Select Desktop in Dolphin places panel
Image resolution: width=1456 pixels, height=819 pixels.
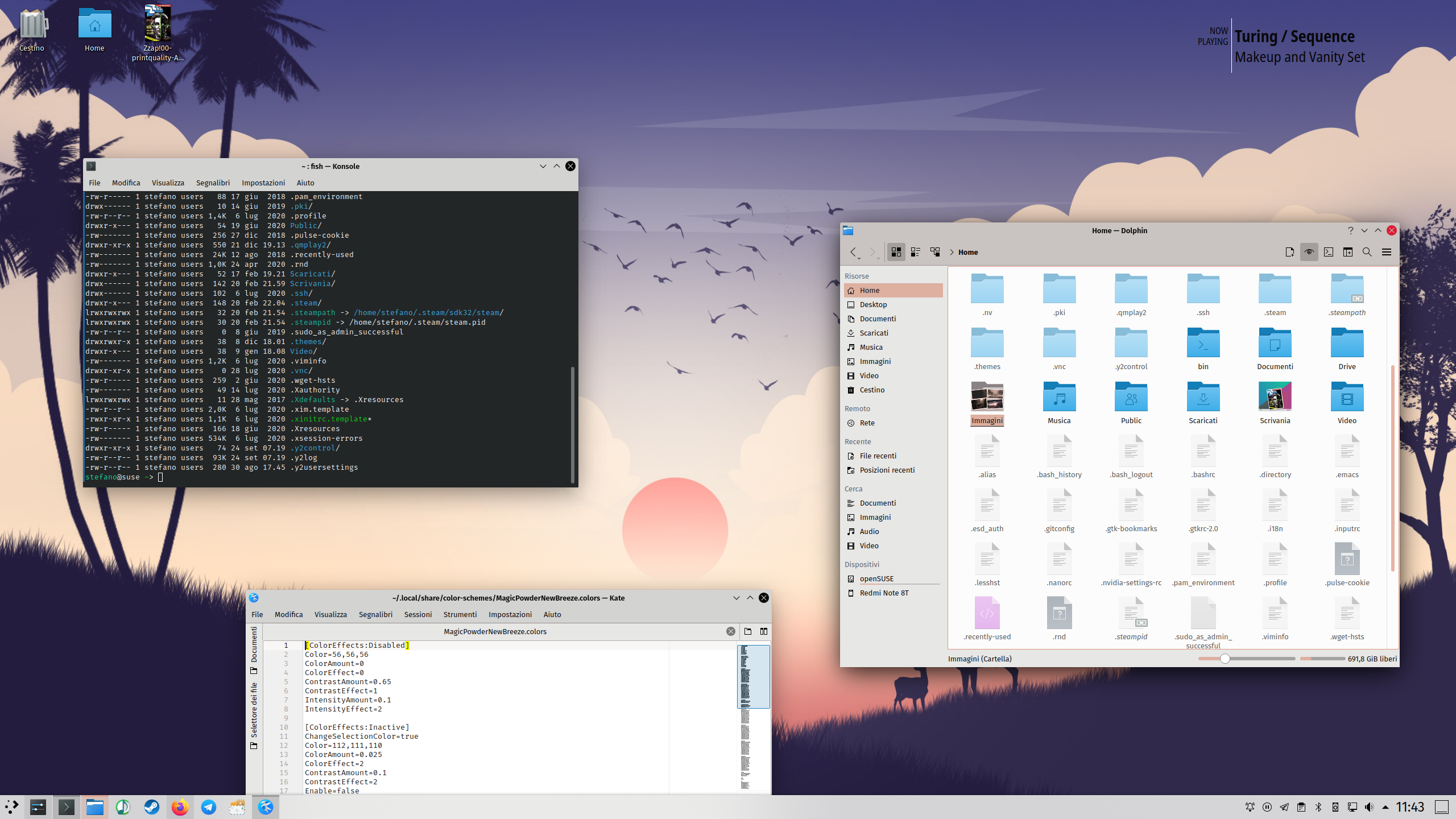point(893,304)
